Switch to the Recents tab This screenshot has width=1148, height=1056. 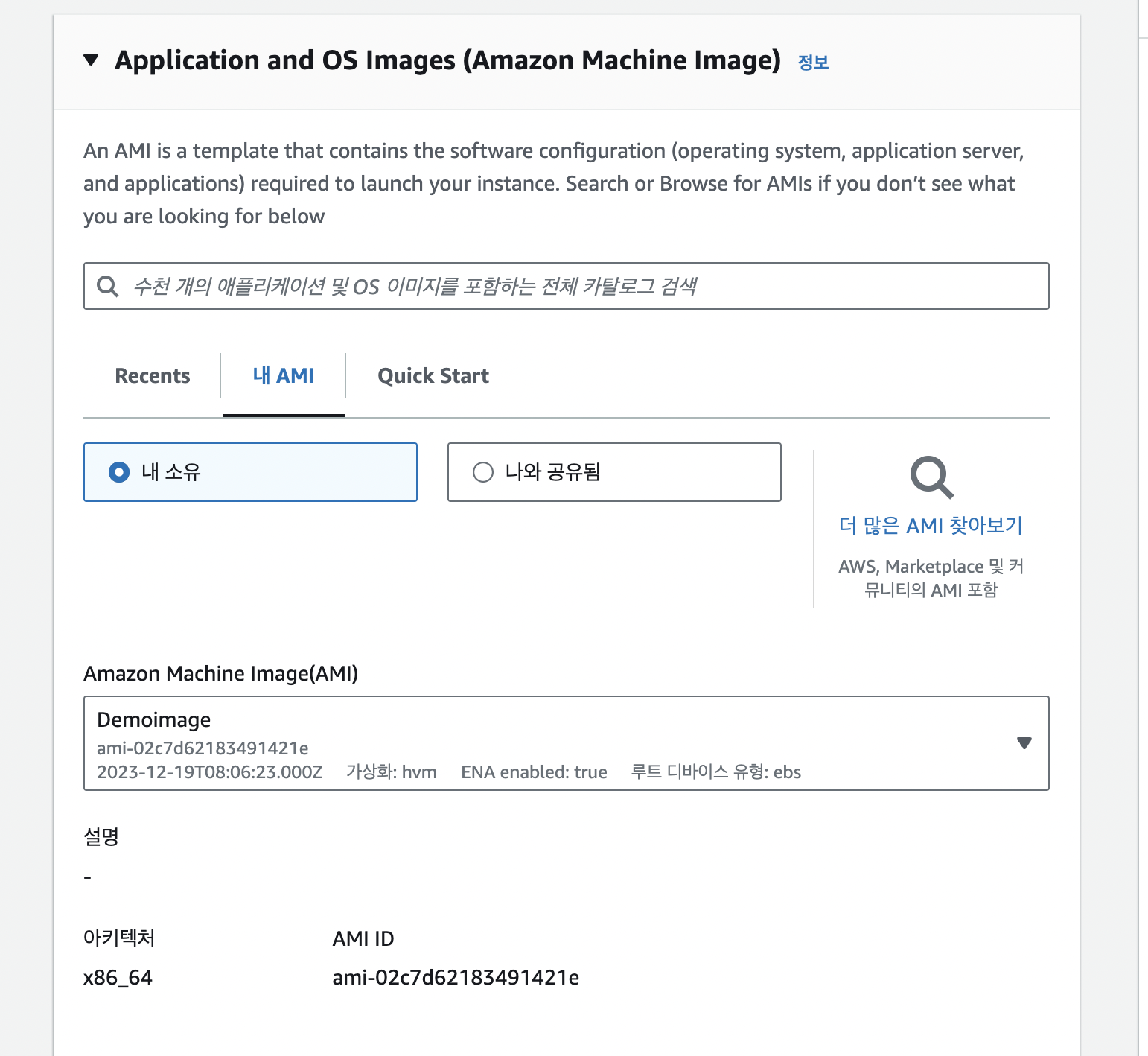pos(153,375)
